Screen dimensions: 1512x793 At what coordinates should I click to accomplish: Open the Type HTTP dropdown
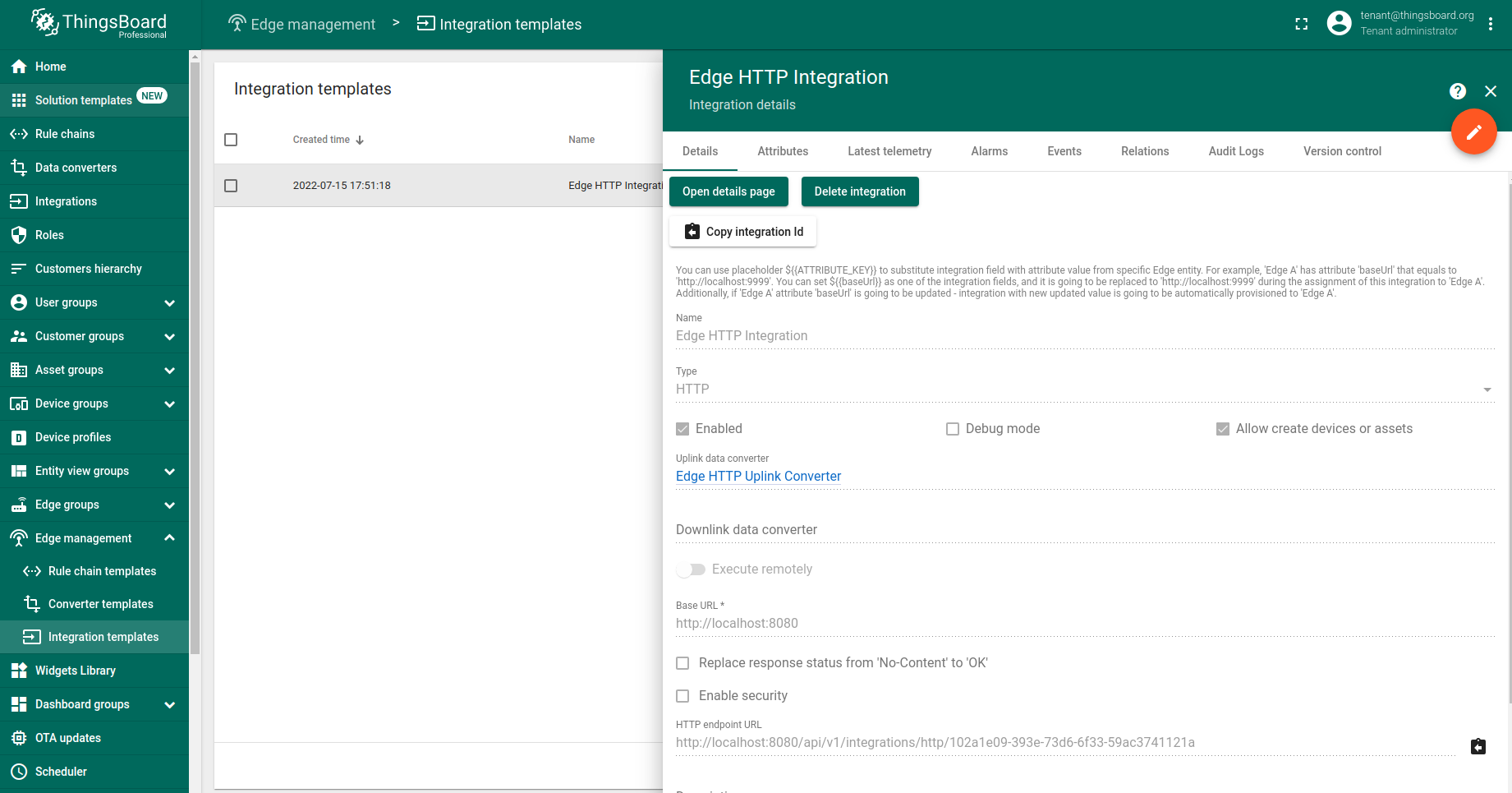point(1085,390)
